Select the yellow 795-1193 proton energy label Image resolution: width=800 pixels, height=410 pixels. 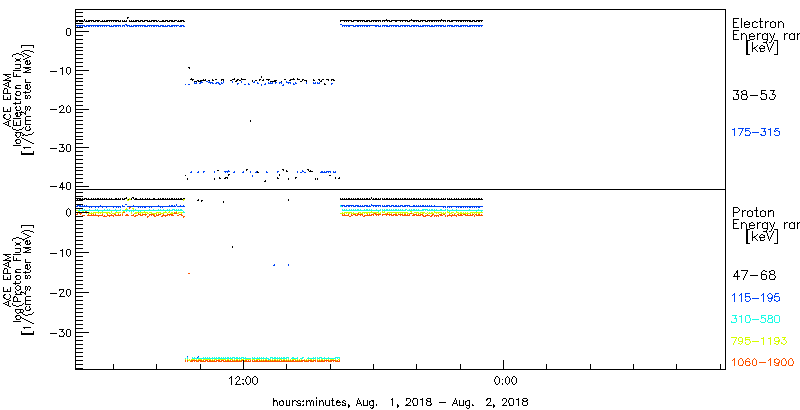click(759, 341)
